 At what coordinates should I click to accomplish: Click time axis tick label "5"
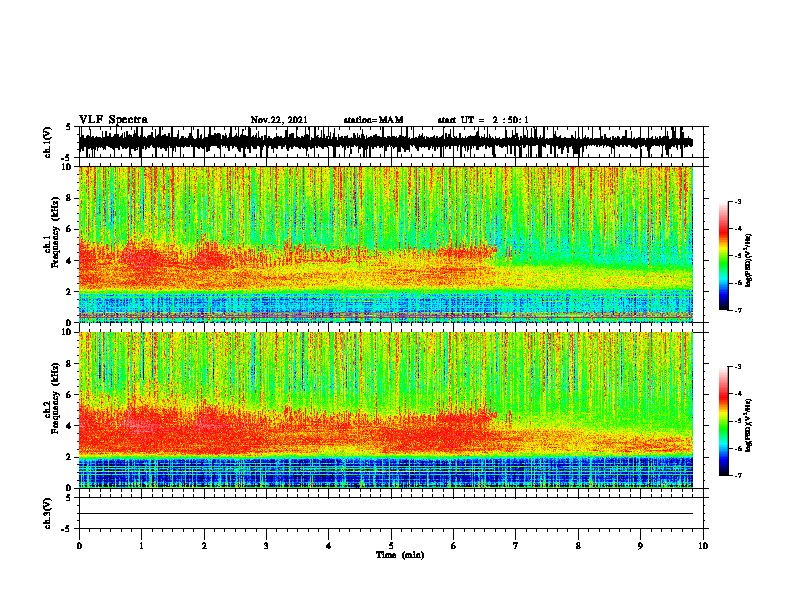[391, 546]
